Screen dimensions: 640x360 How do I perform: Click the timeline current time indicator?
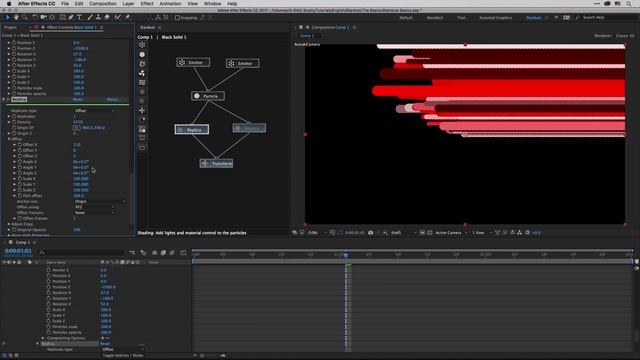point(346,255)
